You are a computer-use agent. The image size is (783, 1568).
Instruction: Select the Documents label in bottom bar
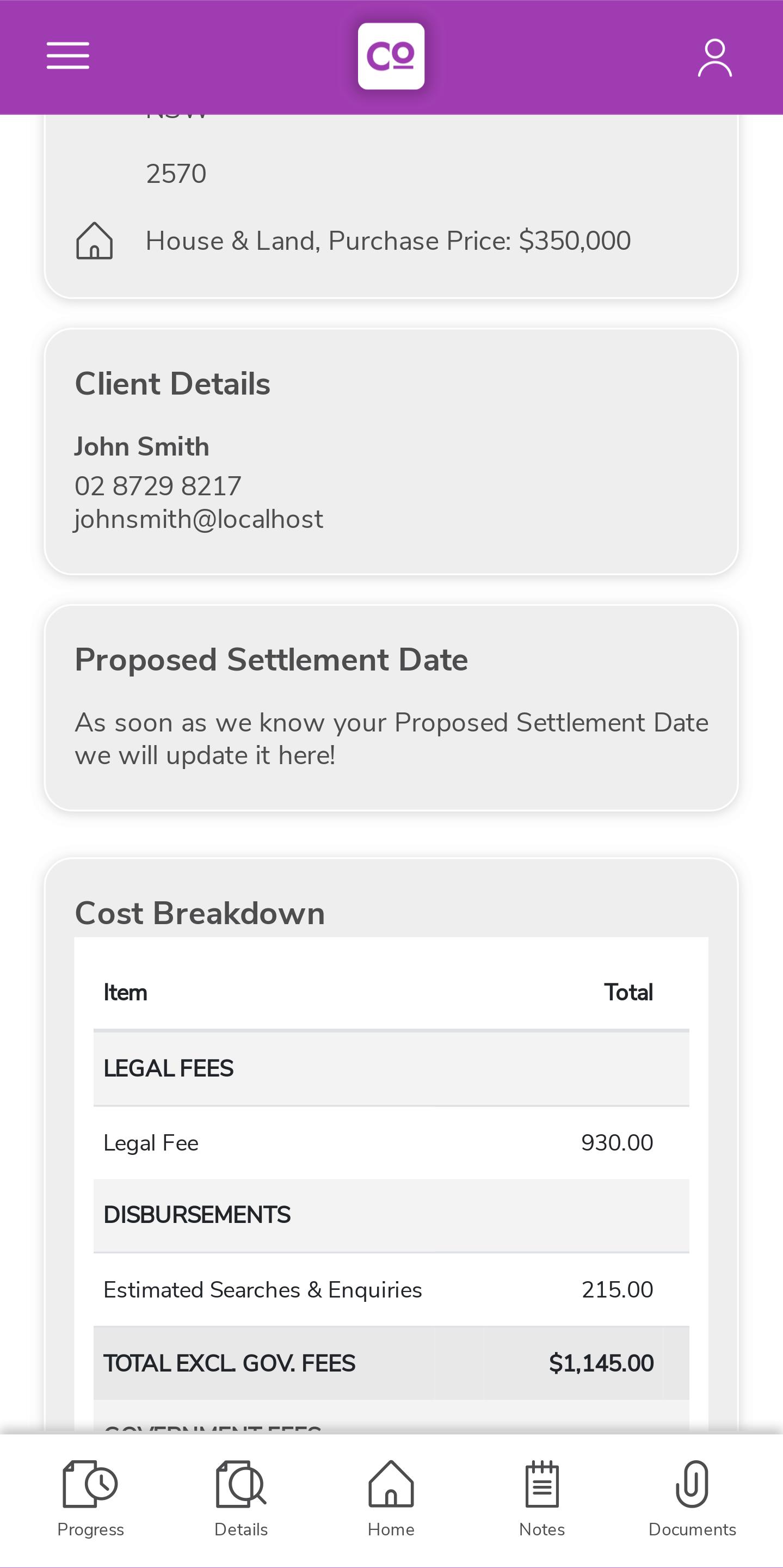(692, 1530)
